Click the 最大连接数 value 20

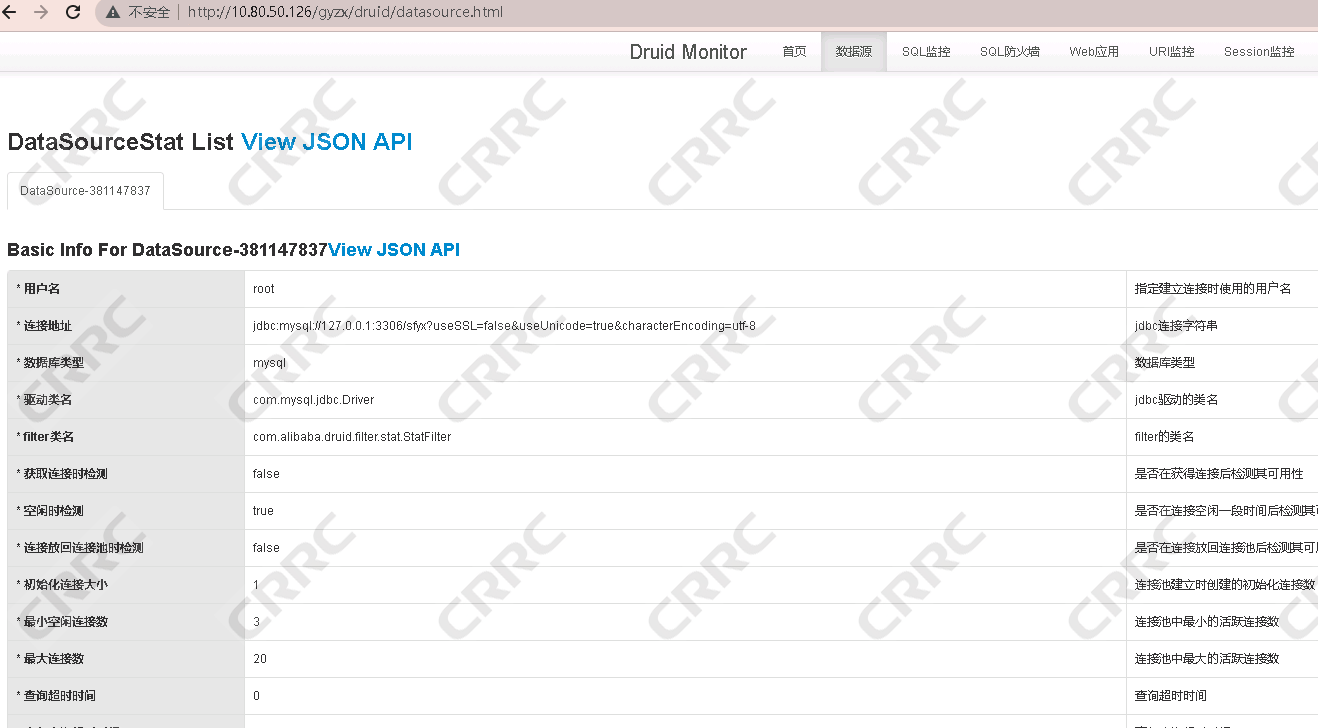point(260,659)
